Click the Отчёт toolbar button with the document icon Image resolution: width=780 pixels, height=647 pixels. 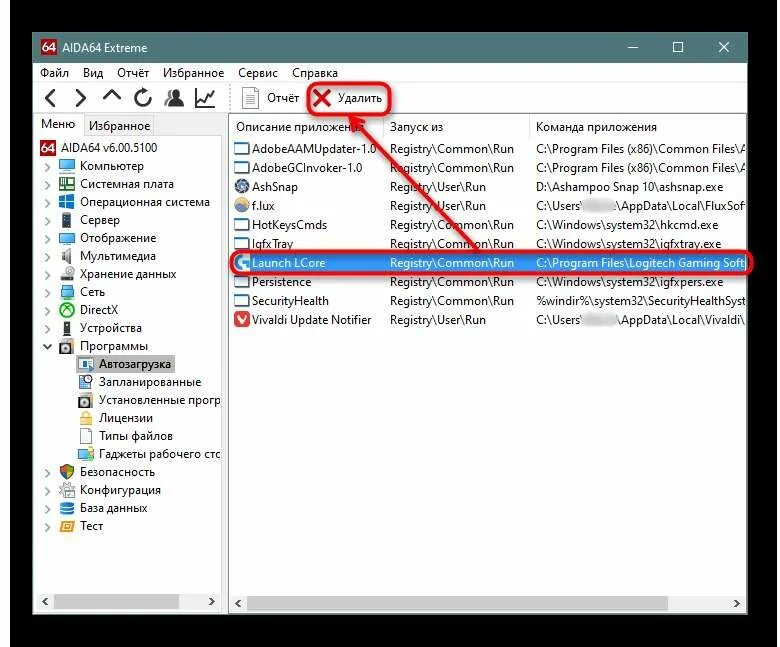click(x=270, y=98)
